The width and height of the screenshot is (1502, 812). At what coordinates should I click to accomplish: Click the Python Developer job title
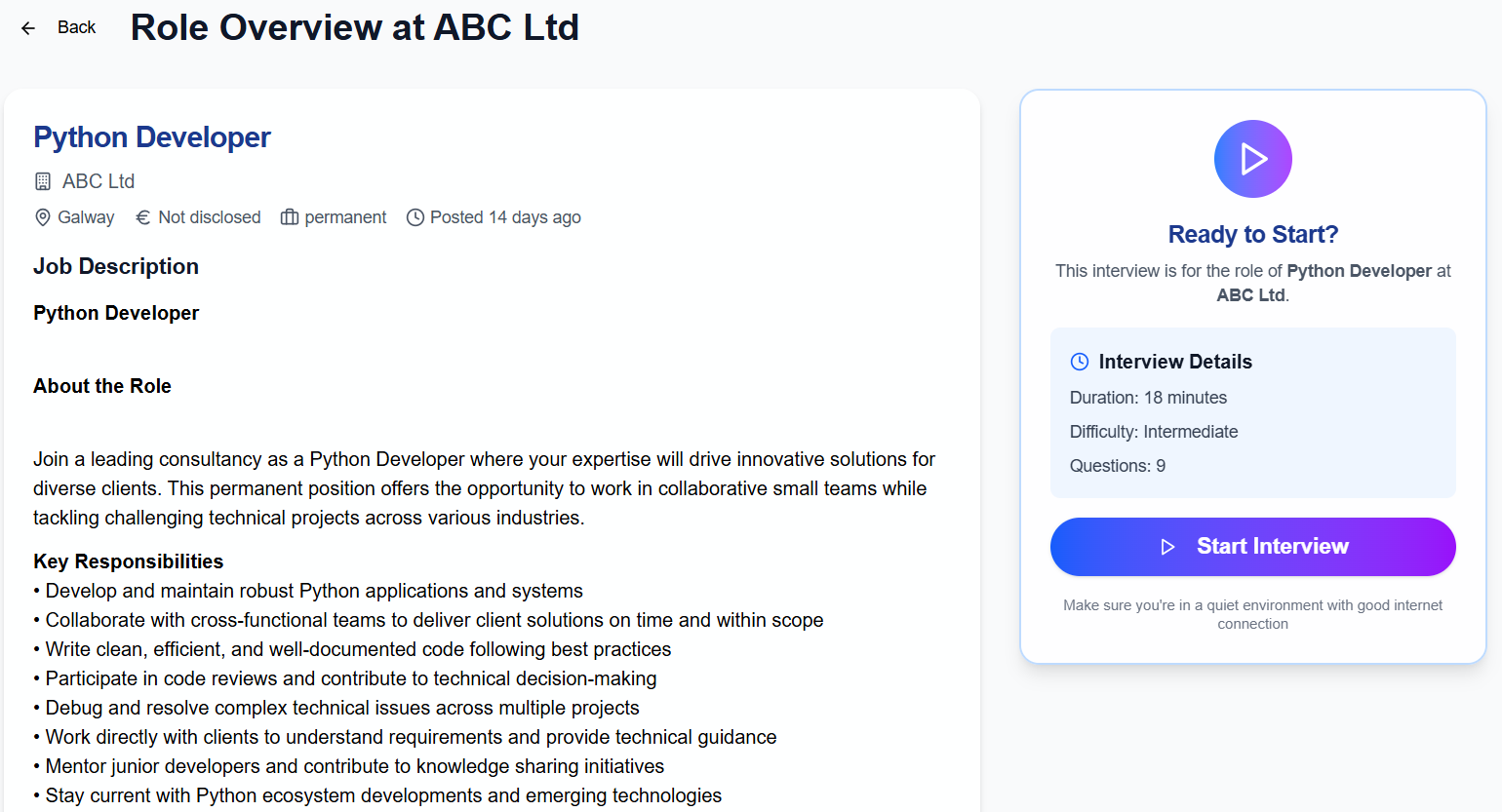[151, 136]
